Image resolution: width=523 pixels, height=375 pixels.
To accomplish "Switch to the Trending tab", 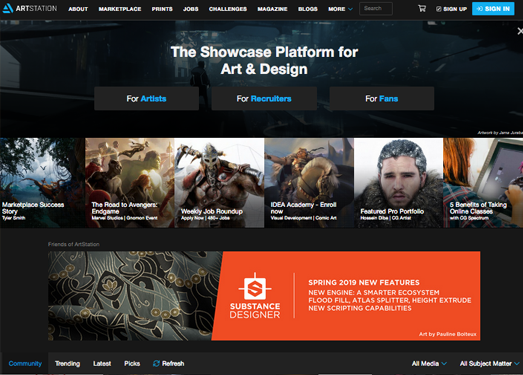I will pos(67,363).
